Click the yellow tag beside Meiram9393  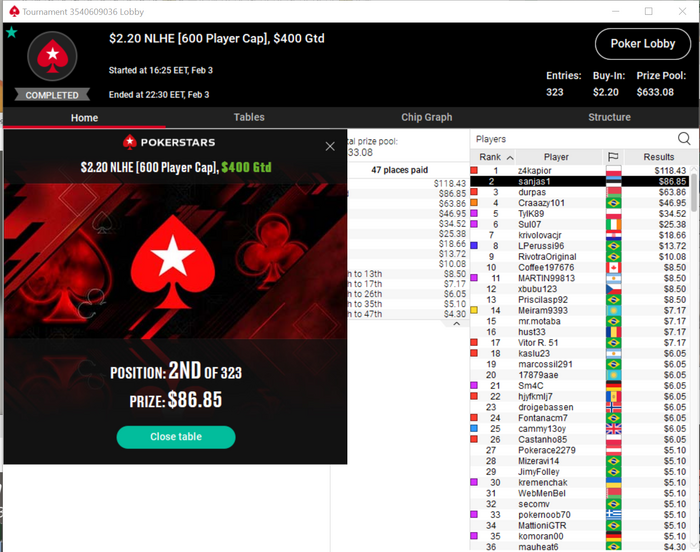tap(474, 310)
